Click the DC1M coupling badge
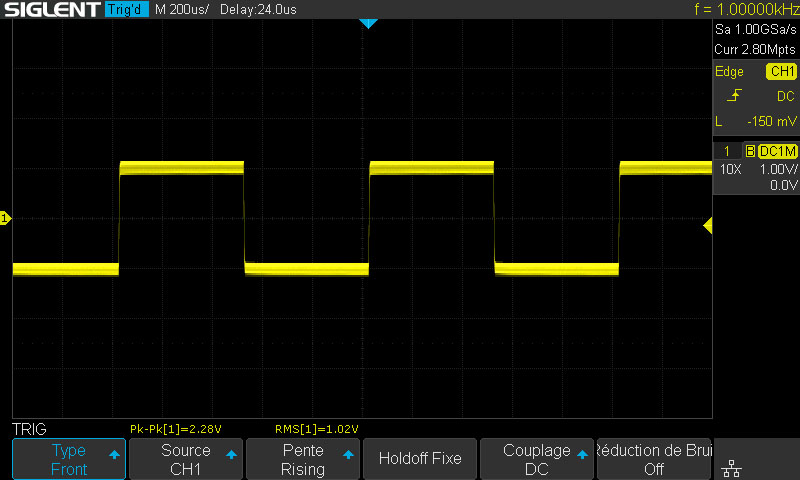 (x=778, y=151)
